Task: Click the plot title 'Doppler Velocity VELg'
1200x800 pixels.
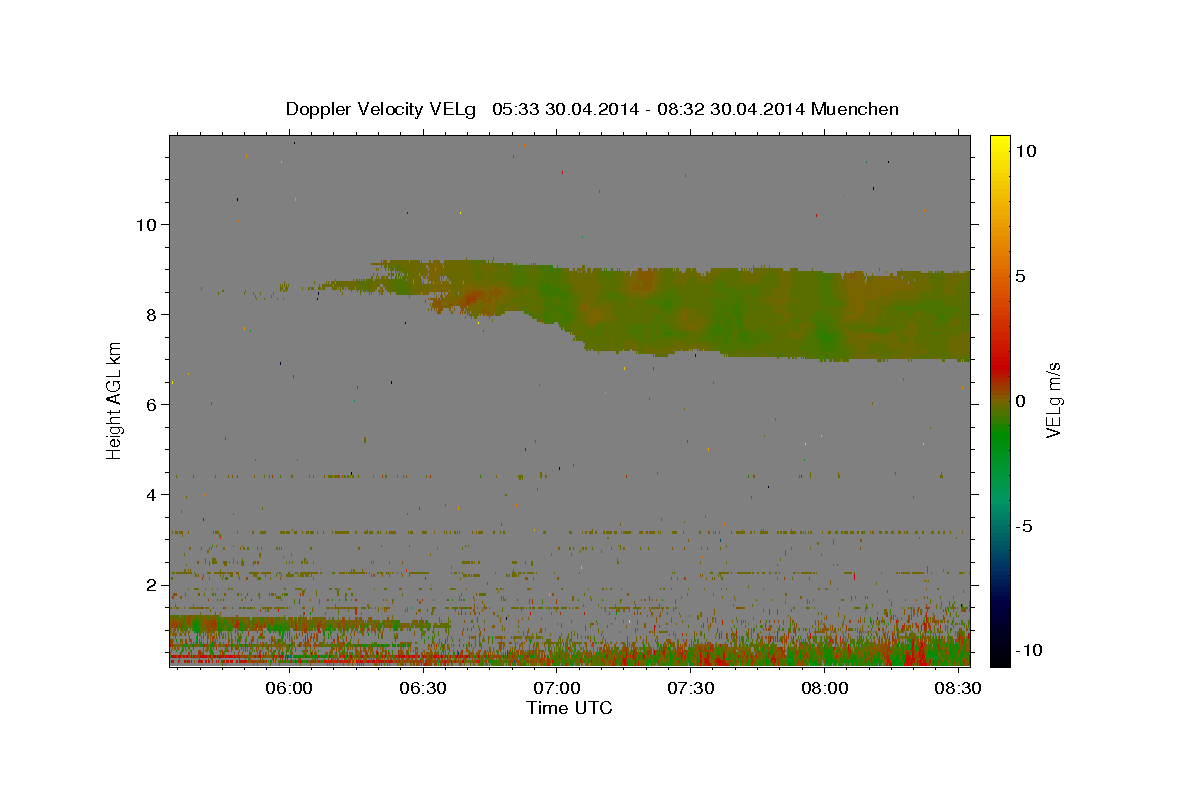Action: coord(383,109)
